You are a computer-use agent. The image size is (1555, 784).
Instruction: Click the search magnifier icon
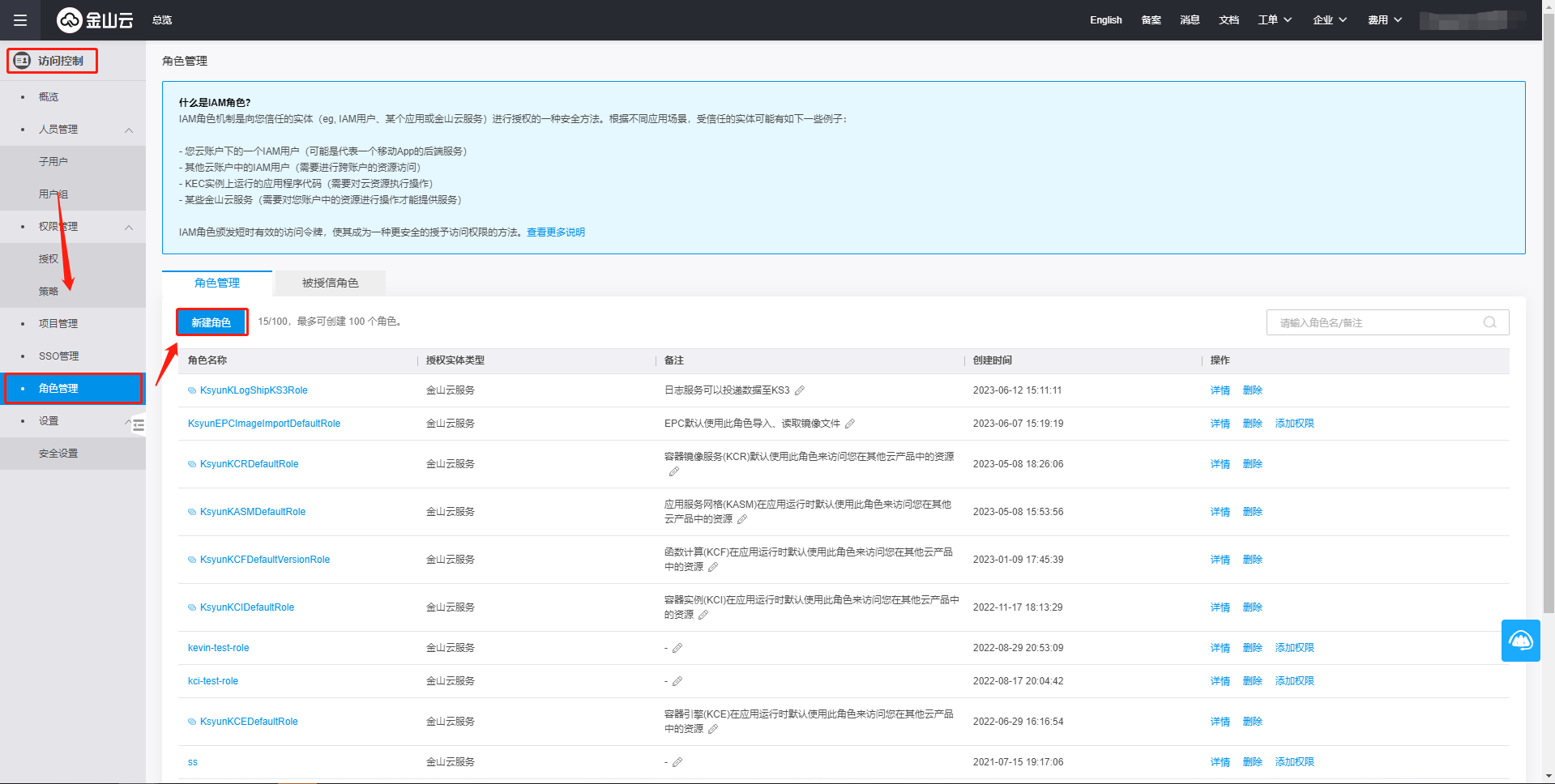1489,322
